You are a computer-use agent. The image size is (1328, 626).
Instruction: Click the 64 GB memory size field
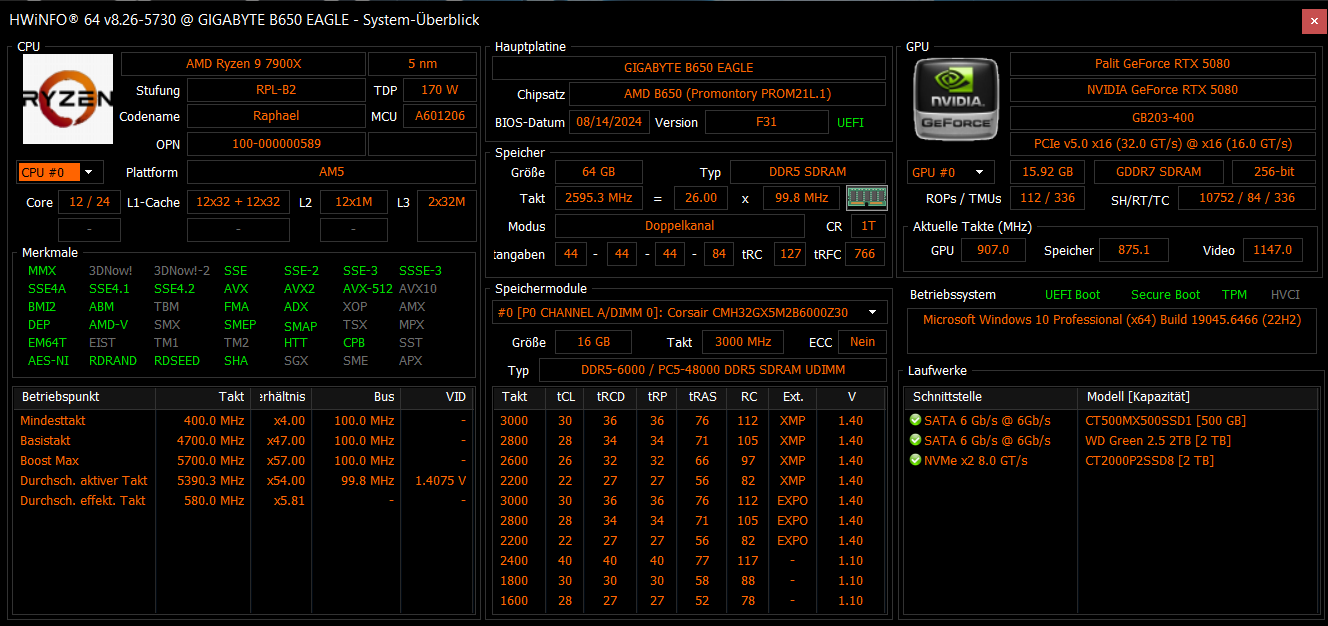(x=599, y=172)
